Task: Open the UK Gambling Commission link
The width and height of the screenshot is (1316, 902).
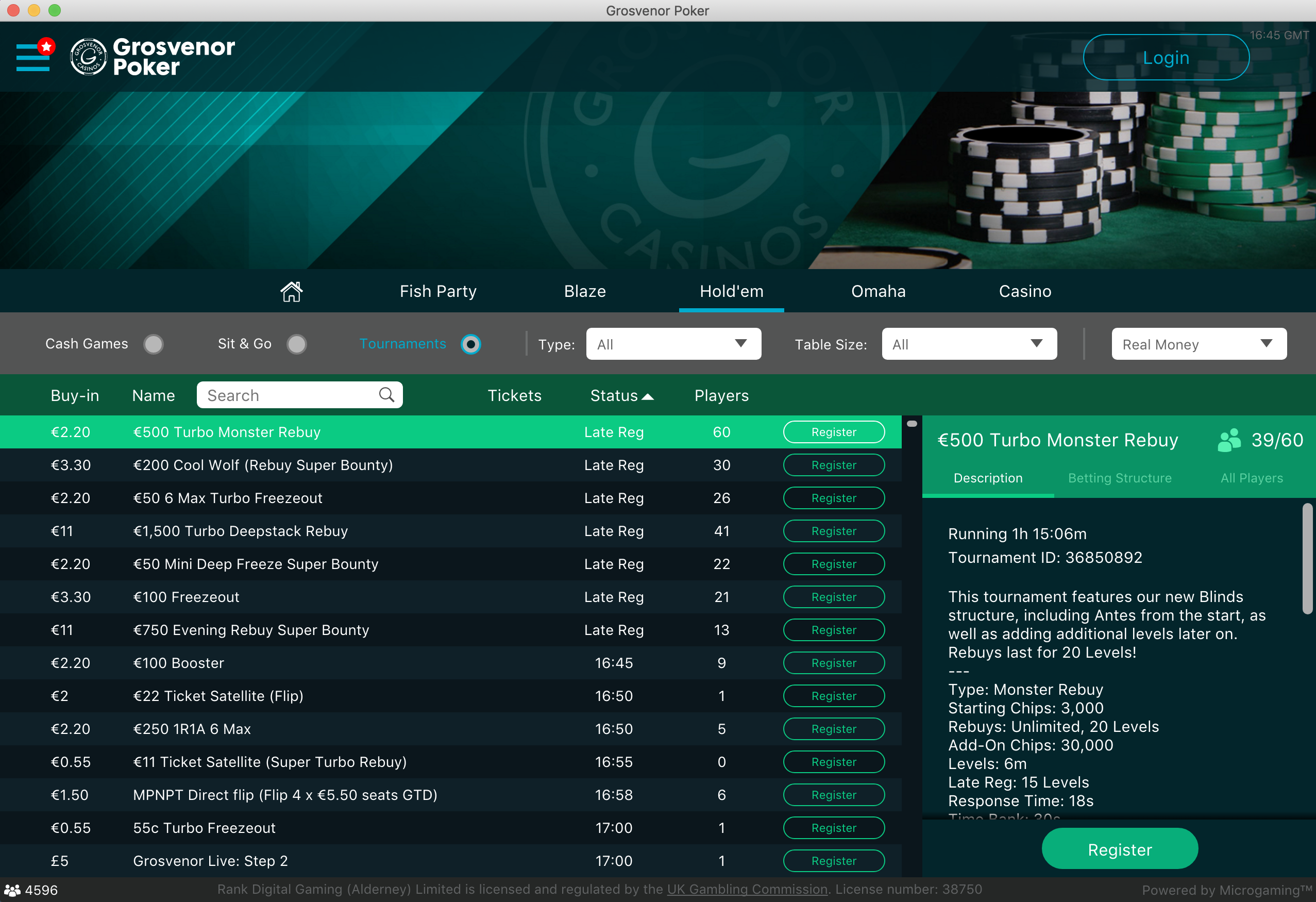Action: [x=747, y=890]
